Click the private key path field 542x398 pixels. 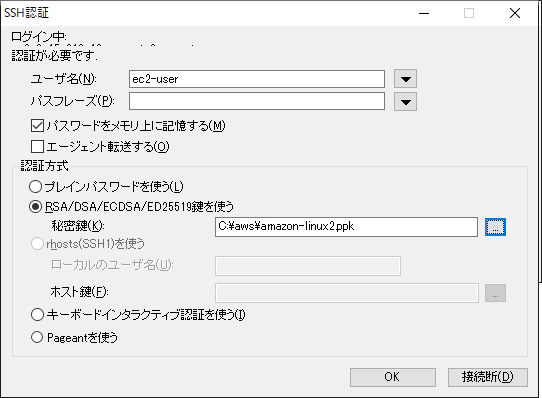(346, 227)
